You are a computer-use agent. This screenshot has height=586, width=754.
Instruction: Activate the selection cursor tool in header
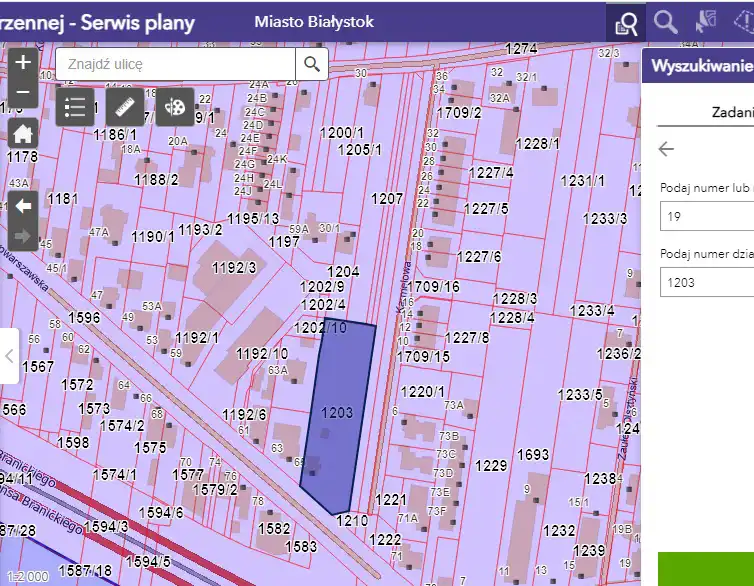(x=706, y=22)
